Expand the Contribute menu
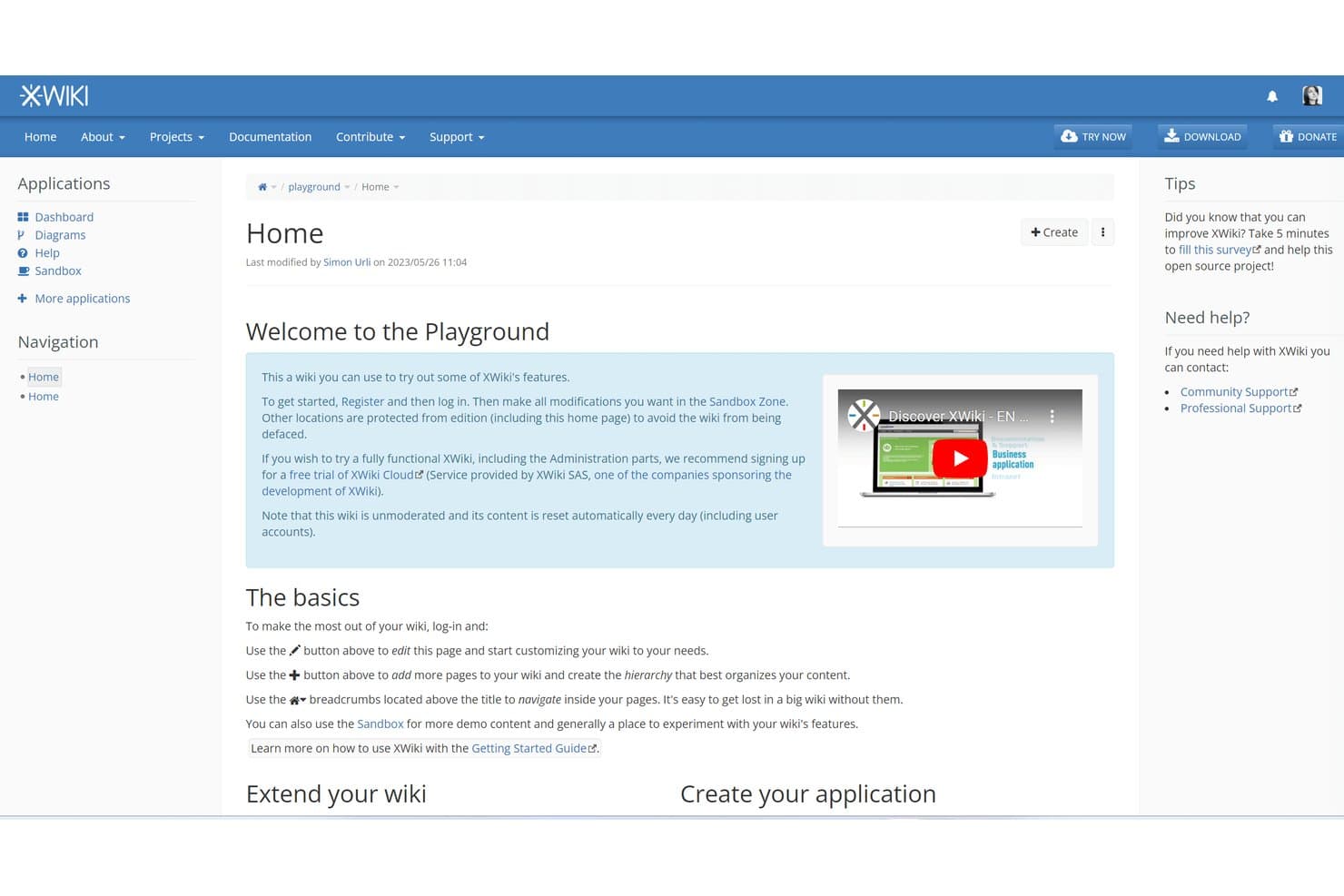The height and width of the screenshot is (896, 1344). [x=371, y=137]
